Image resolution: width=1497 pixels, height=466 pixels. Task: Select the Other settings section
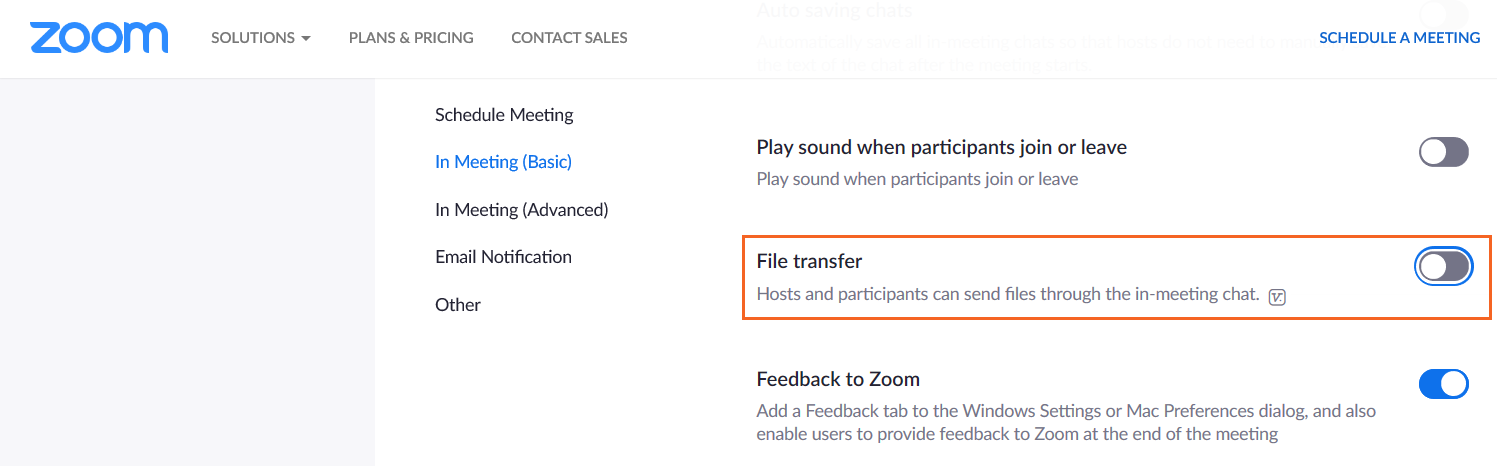pyautogui.click(x=458, y=305)
